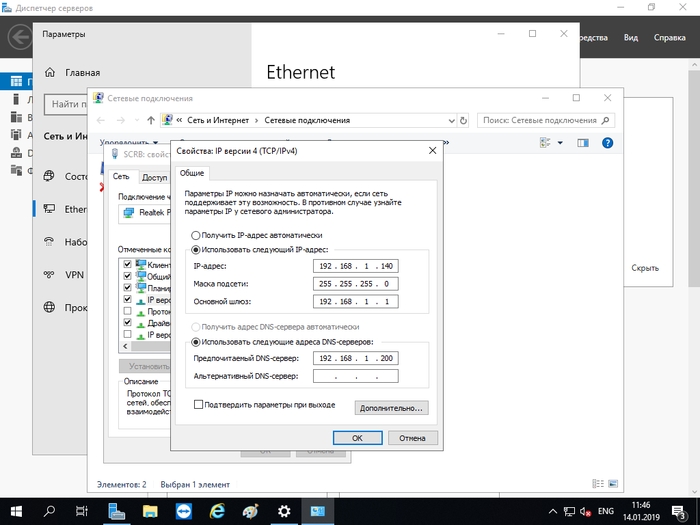700x525 pixels.
Task: Click the 'Дополнительно...' button
Action: (x=393, y=408)
